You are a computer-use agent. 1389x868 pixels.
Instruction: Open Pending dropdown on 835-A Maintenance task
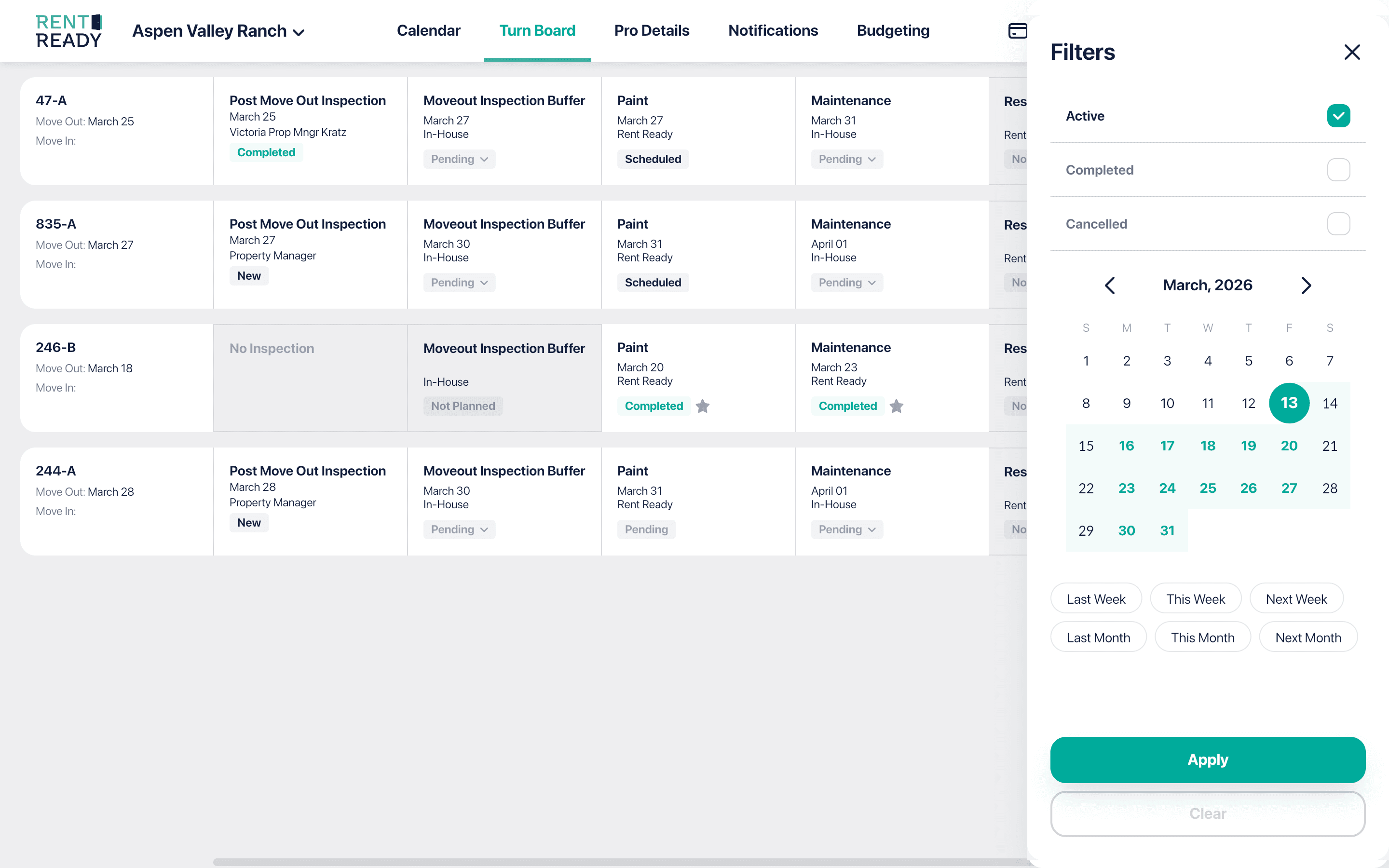point(846,282)
